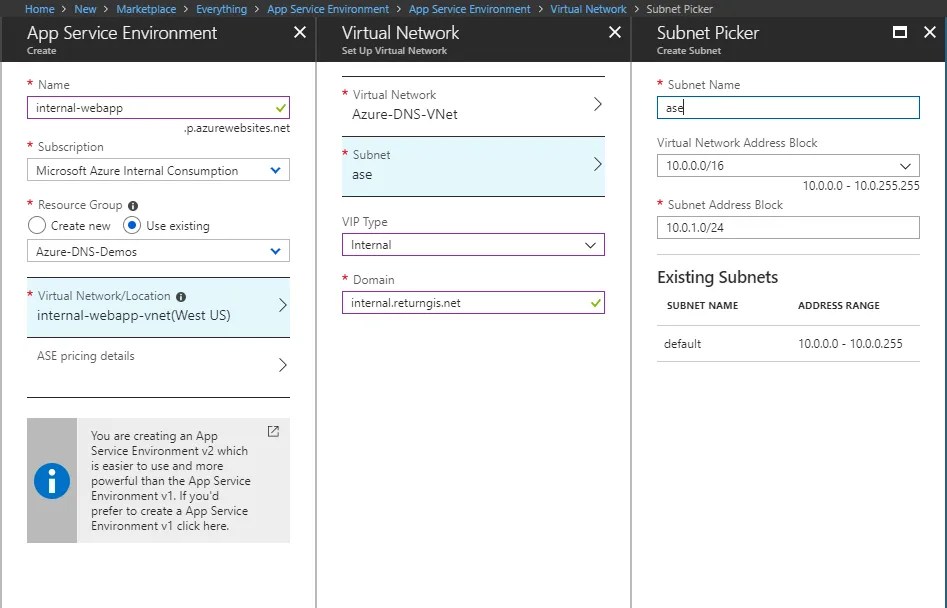The width and height of the screenshot is (947, 608).
Task: Open the Subscription dropdown
Action: pyautogui.click(x=158, y=170)
